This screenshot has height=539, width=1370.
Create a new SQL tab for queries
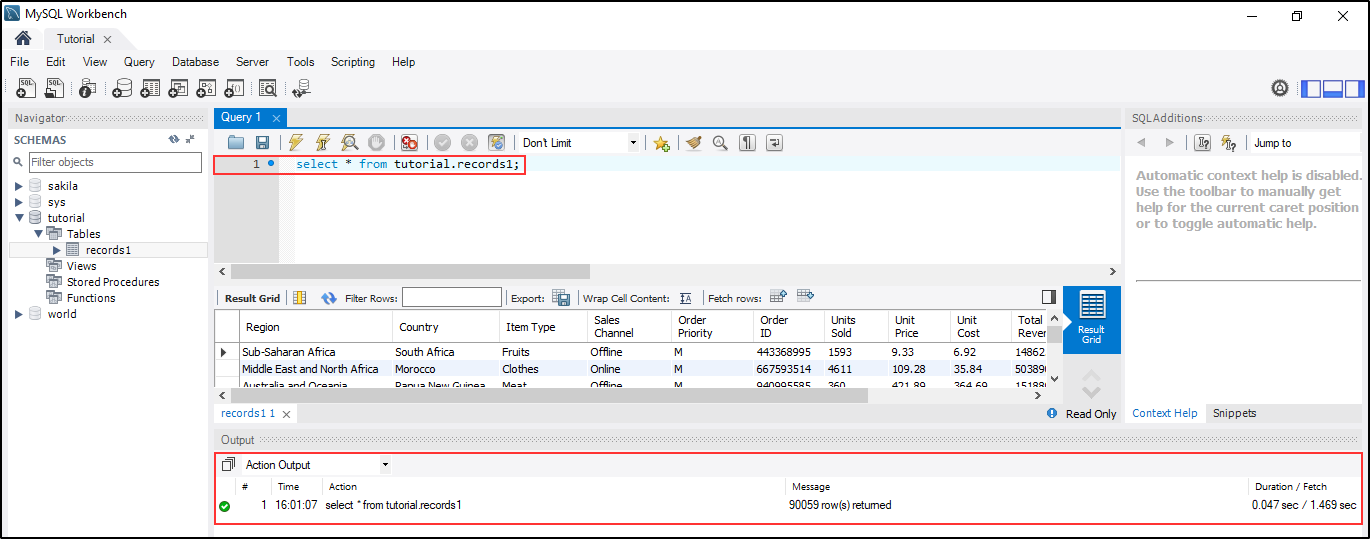click(26, 89)
